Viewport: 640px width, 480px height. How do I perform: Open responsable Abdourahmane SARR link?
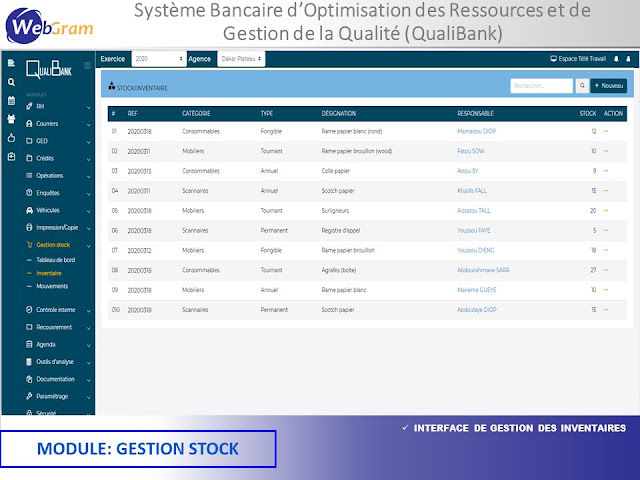pos(483,270)
